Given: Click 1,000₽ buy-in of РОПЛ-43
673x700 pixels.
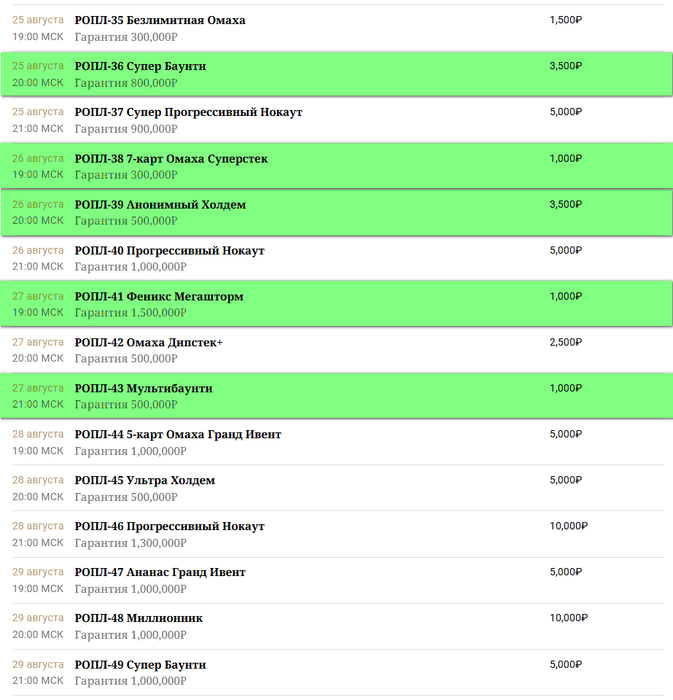Looking at the screenshot, I should coord(565,388).
